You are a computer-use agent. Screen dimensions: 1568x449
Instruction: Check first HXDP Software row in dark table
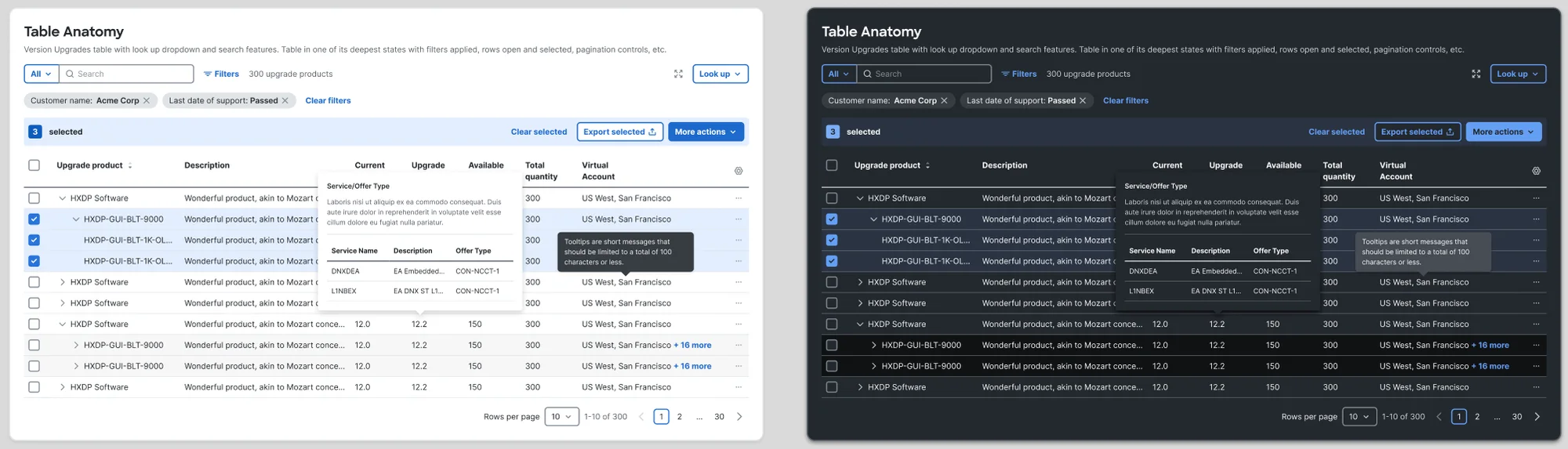[832, 198]
